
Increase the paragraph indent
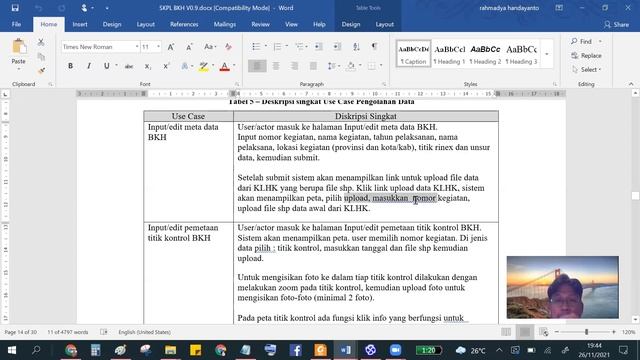[x=337, y=47]
